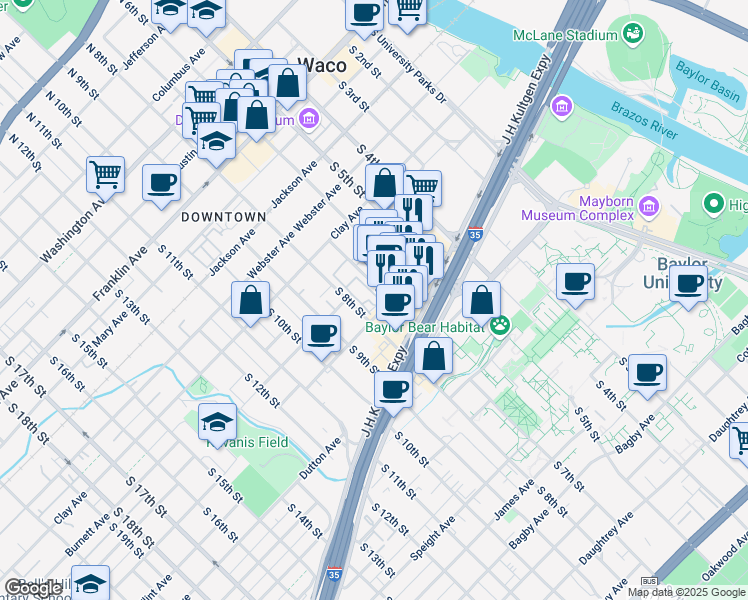Click the Kiwanis Field label
The width and height of the screenshot is (748, 600).
(x=248, y=442)
